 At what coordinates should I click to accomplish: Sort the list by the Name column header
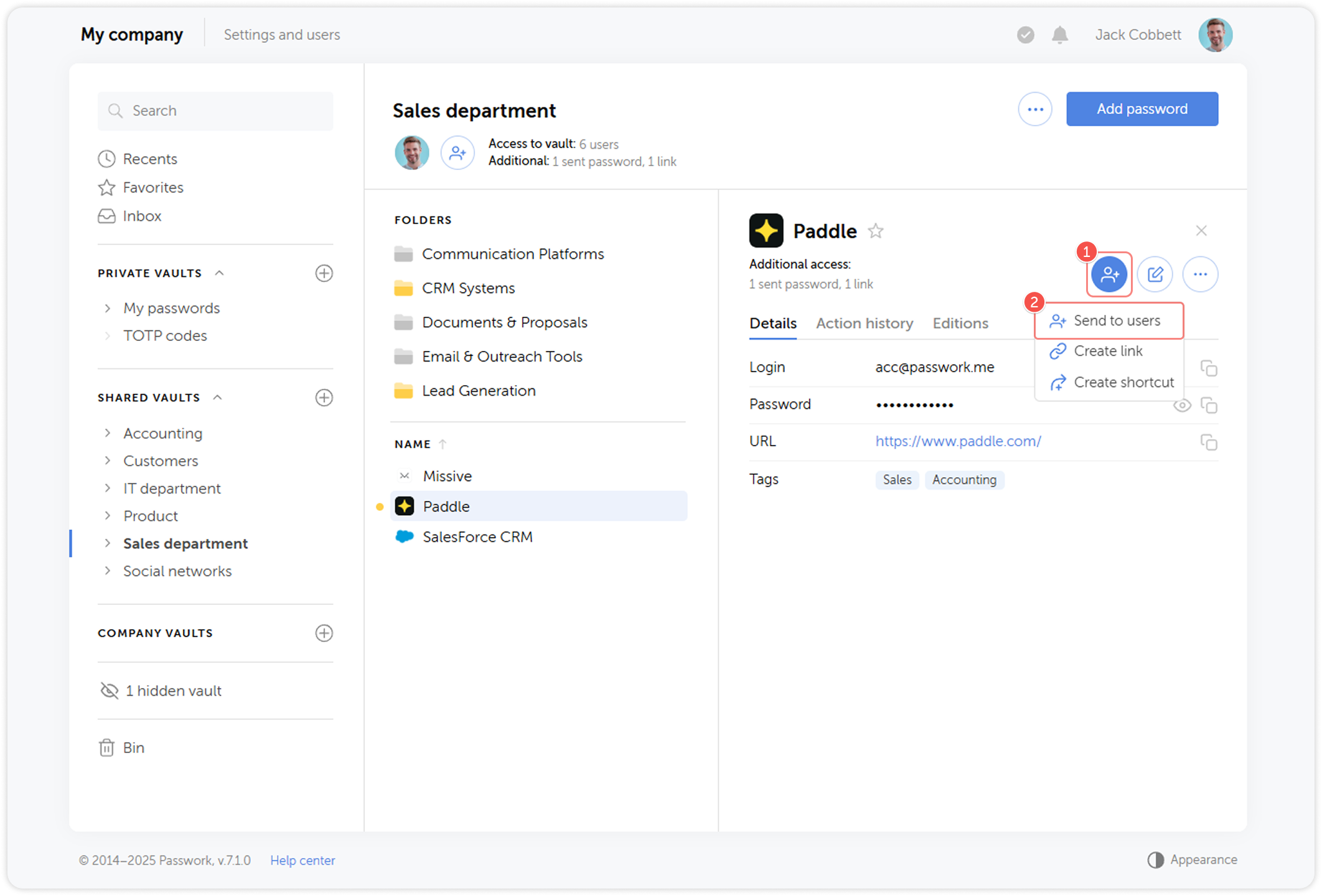pos(413,444)
